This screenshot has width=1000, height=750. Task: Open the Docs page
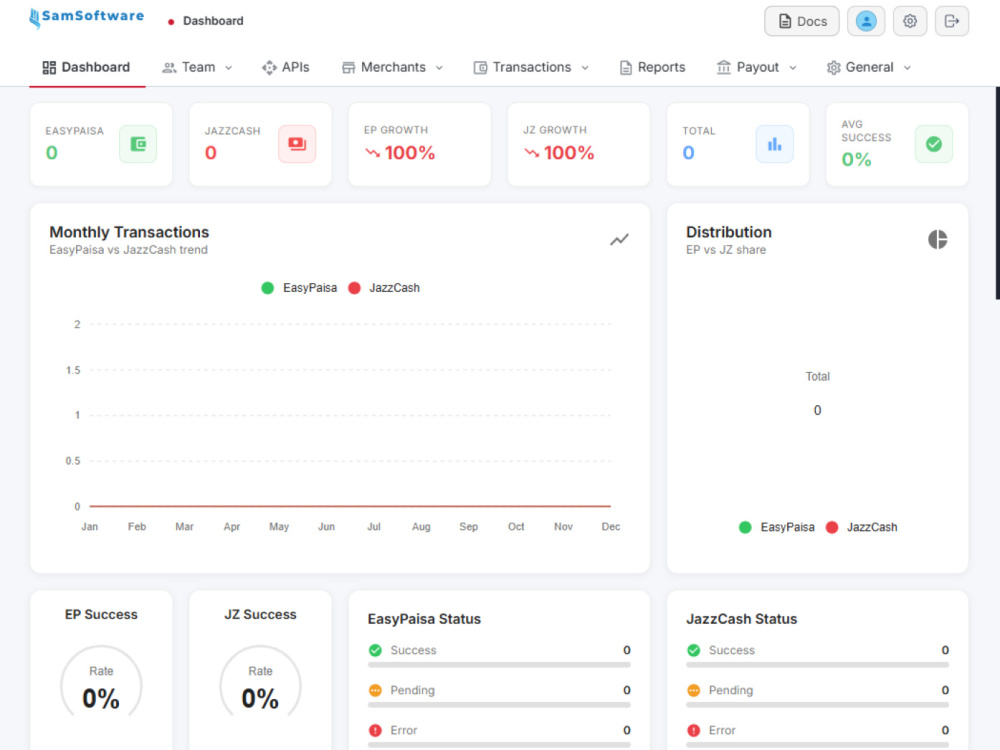point(802,21)
